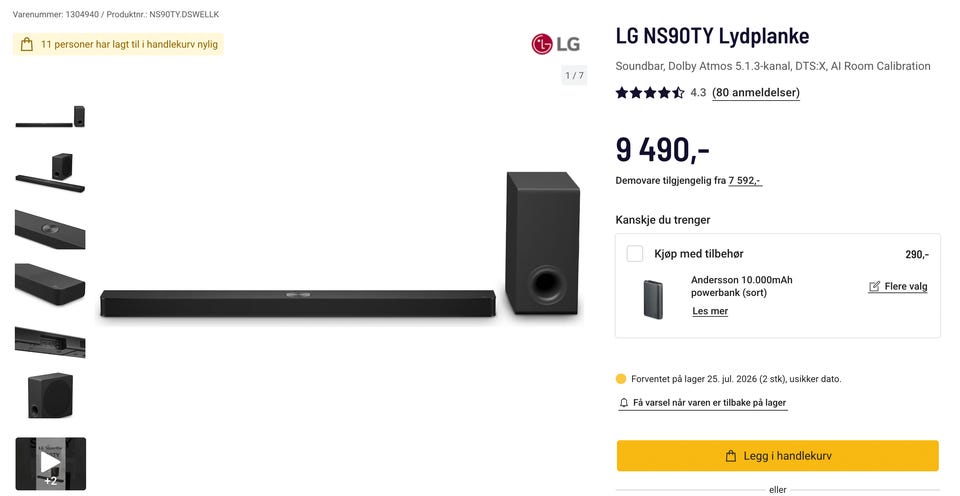Click the Andersson powerbank image

tap(653, 299)
